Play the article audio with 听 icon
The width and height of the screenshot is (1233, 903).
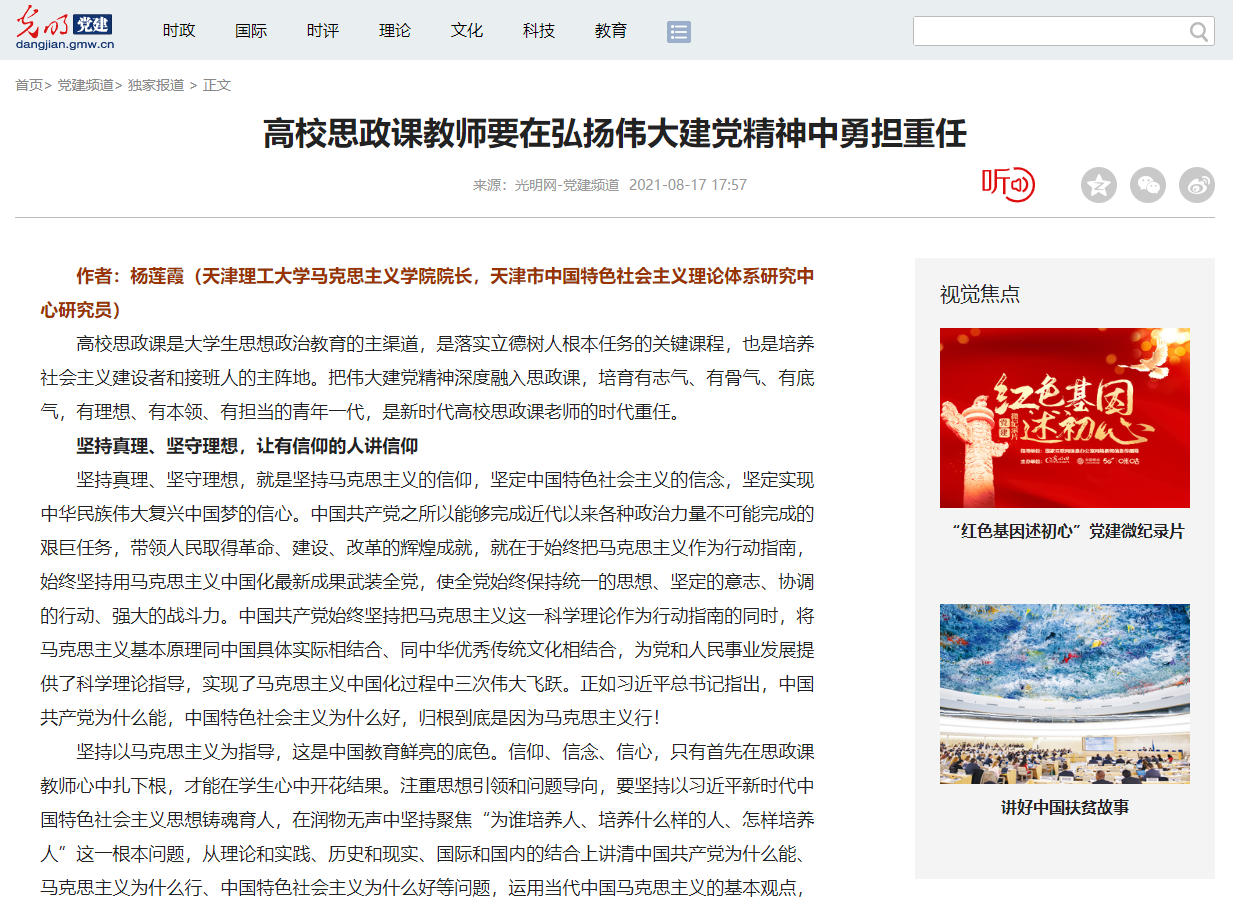[x=1007, y=184]
